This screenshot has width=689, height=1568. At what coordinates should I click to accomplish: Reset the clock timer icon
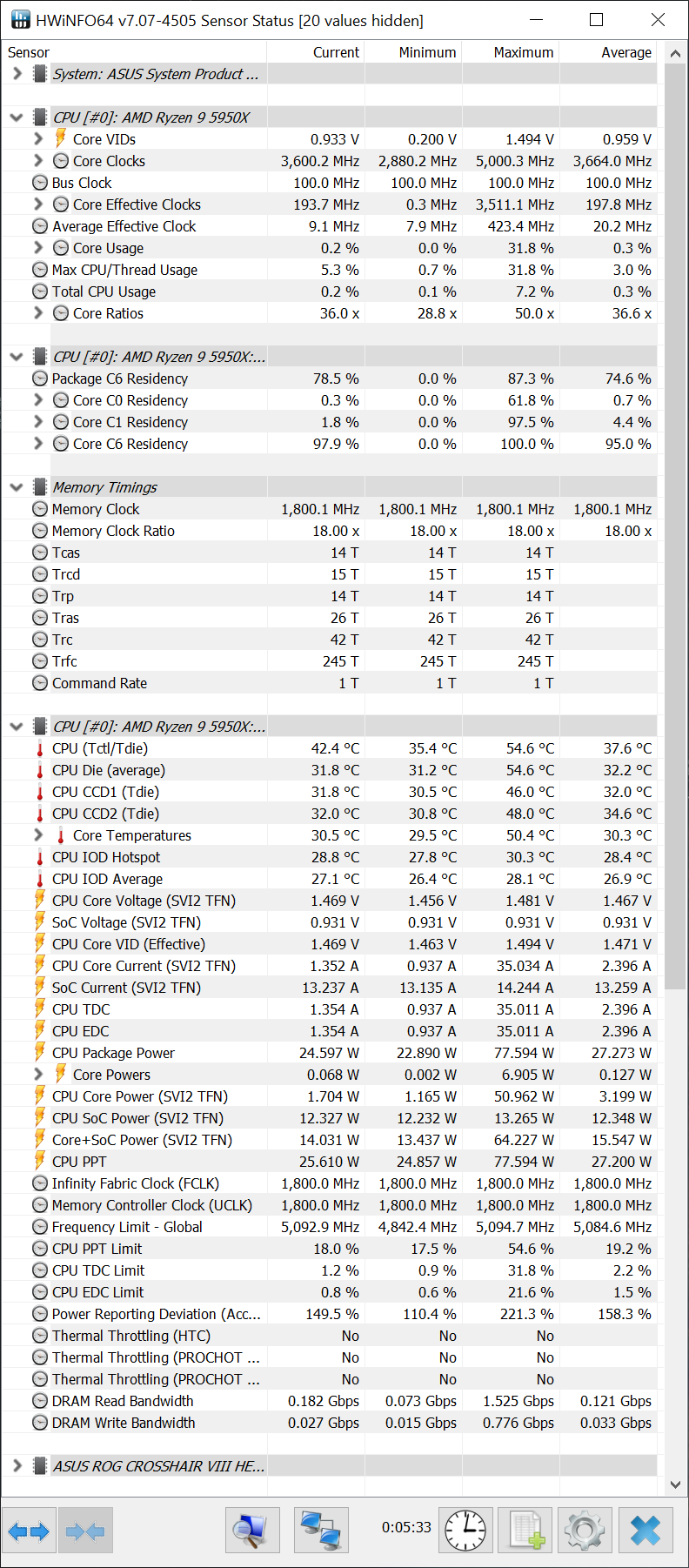coord(465,1531)
